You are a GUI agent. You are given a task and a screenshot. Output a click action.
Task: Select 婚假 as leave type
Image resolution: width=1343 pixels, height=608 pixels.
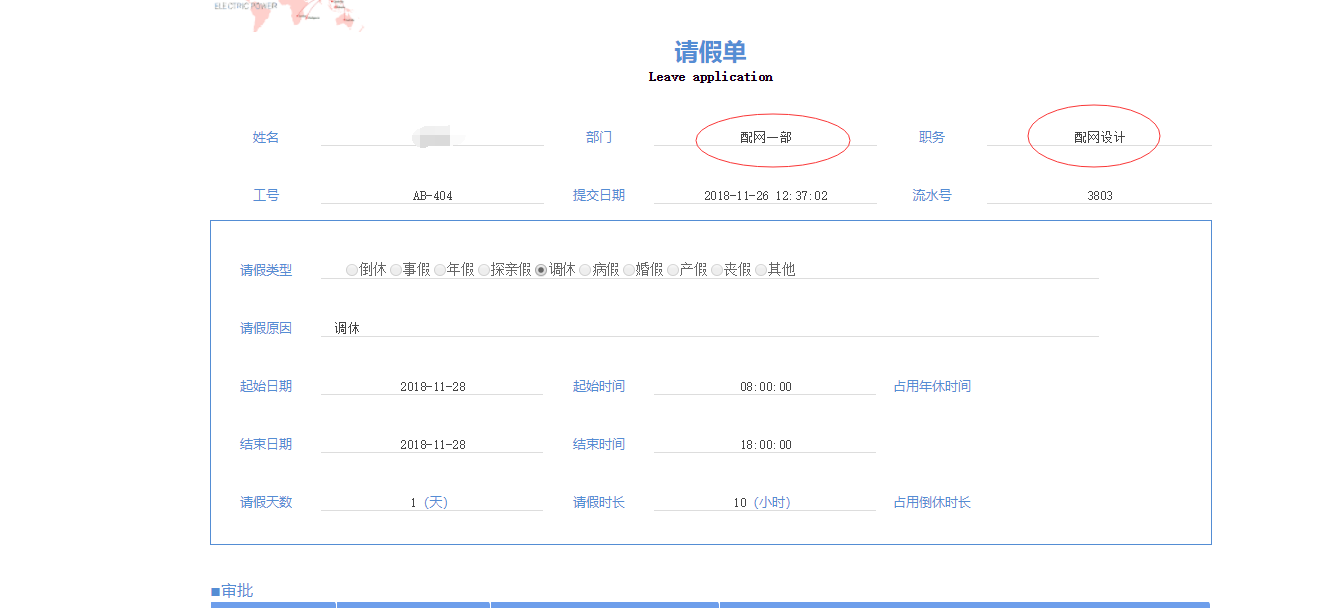[x=629, y=270]
